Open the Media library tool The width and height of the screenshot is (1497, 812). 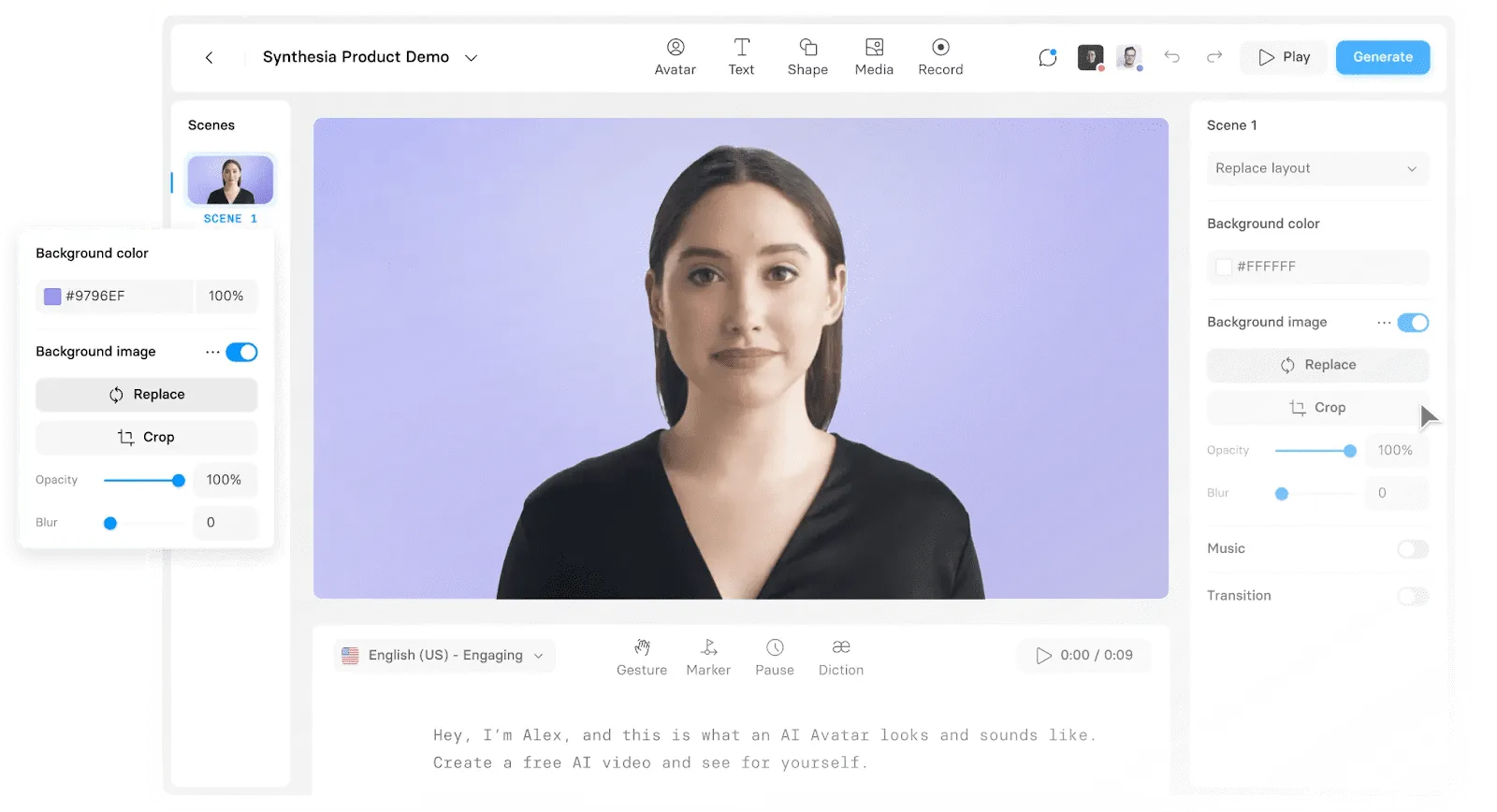coord(874,57)
